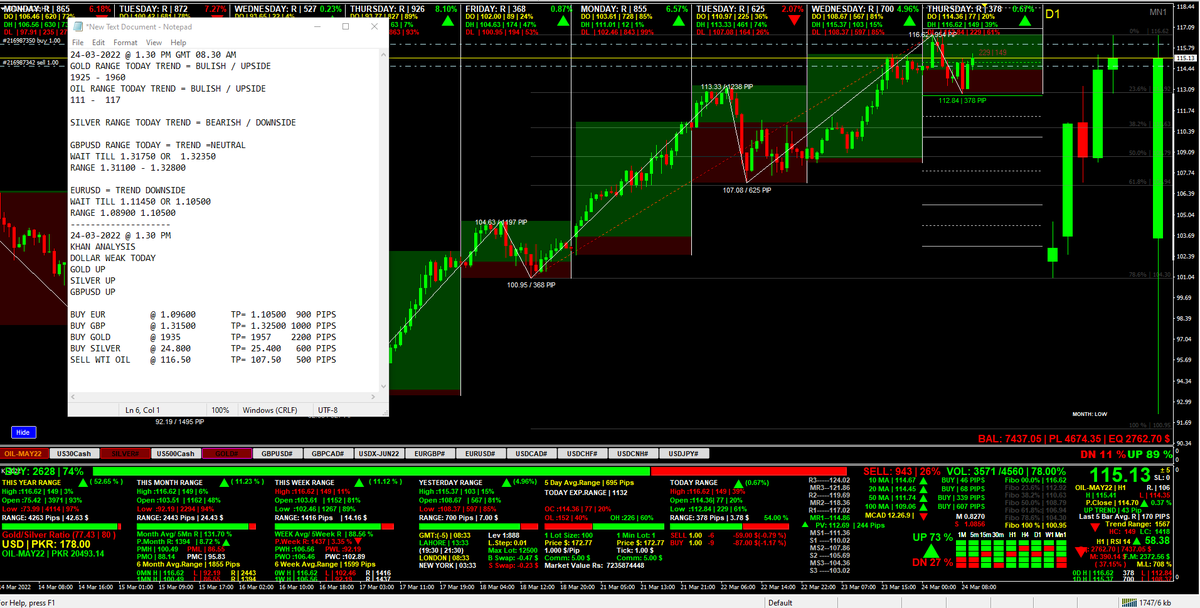Open Notepad's Help menu
Viewport: 1200px width, 608px height.
pyautogui.click(x=179, y=43)
